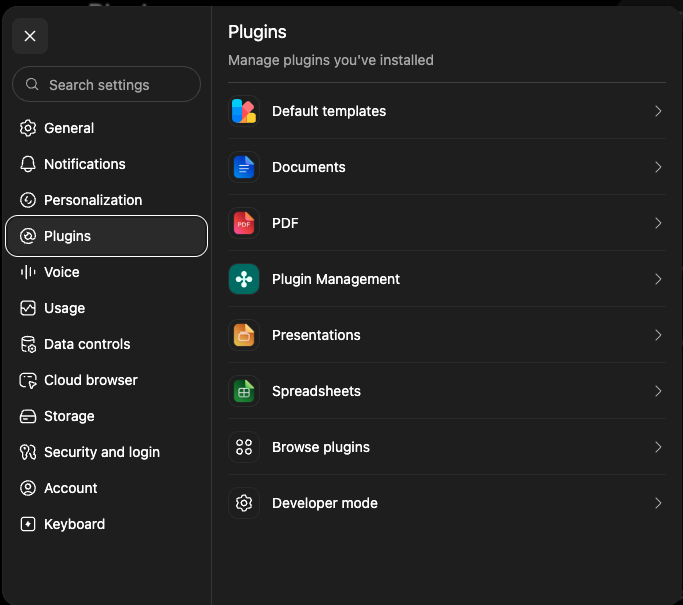Click the Developer mode gear icon
The height and width of the screenshot is (605, 683).
pyautogui.click(x=244, y=503)
